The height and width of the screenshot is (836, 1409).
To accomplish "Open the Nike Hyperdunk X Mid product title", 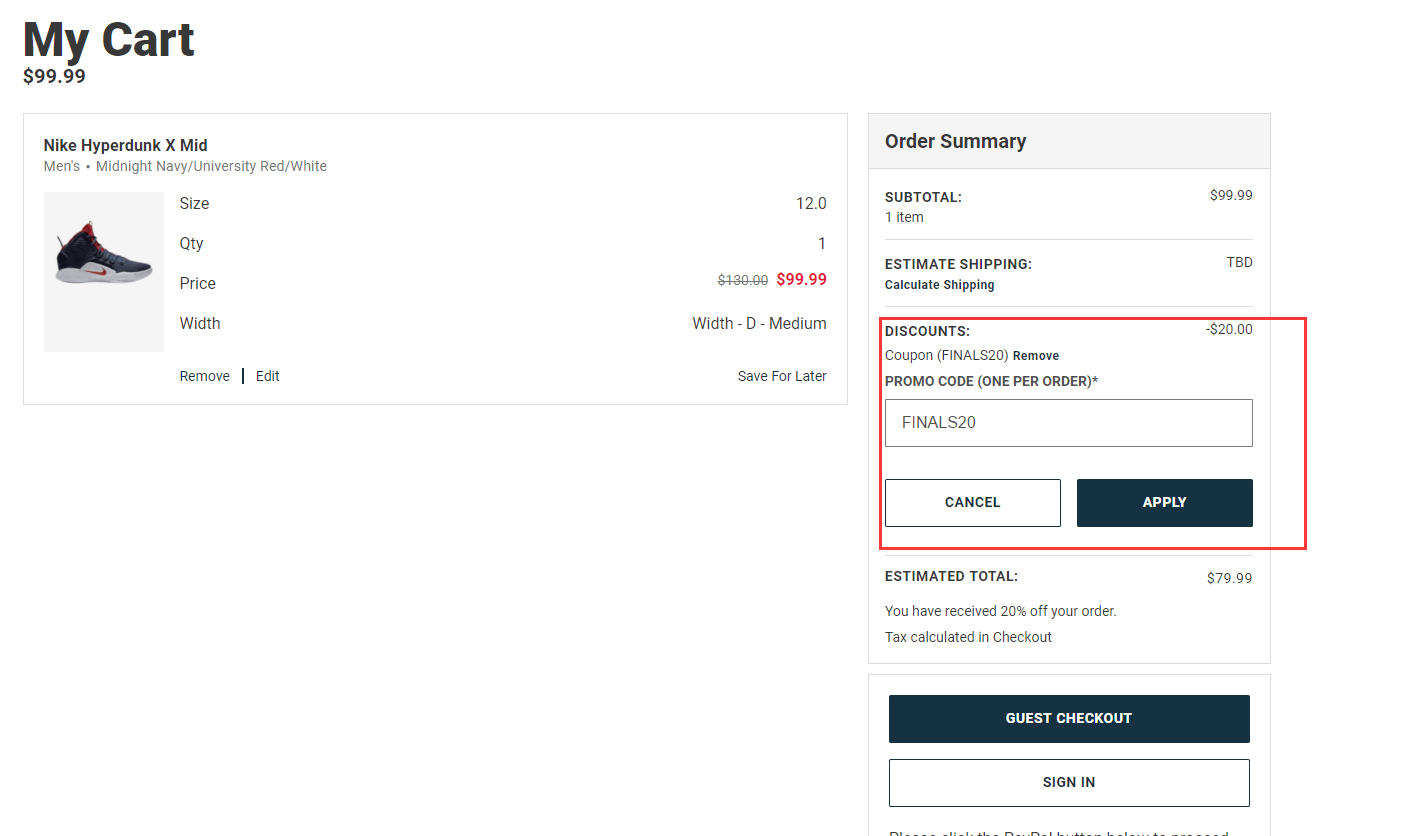I will (126, 146).
